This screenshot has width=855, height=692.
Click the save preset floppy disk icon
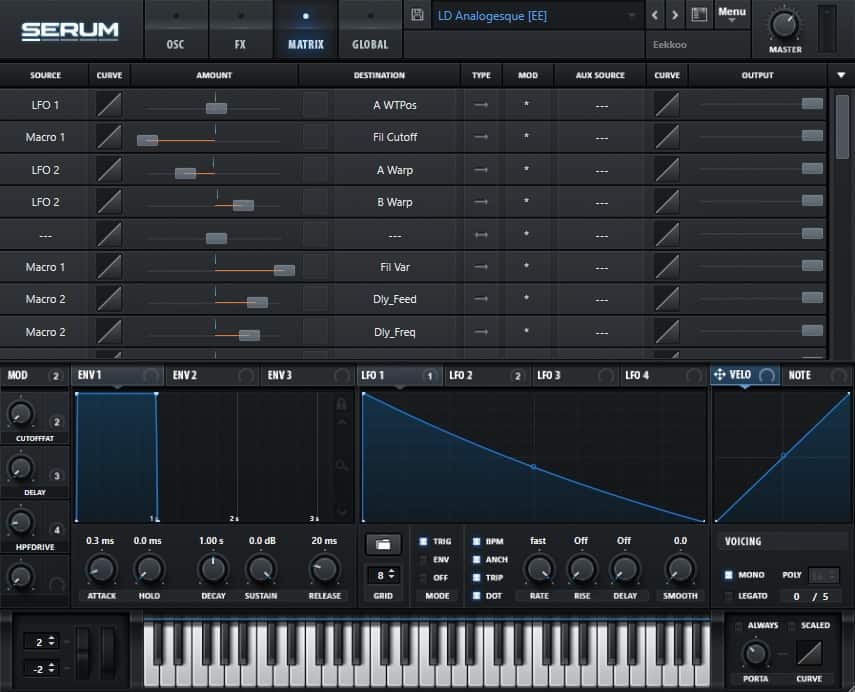pos(417,15)
